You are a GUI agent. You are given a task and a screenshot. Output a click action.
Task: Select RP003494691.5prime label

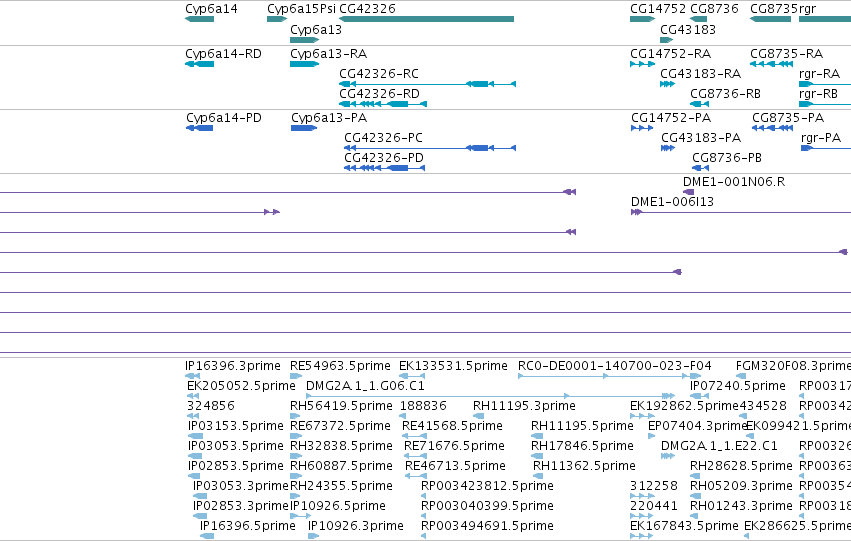(487, 526)
